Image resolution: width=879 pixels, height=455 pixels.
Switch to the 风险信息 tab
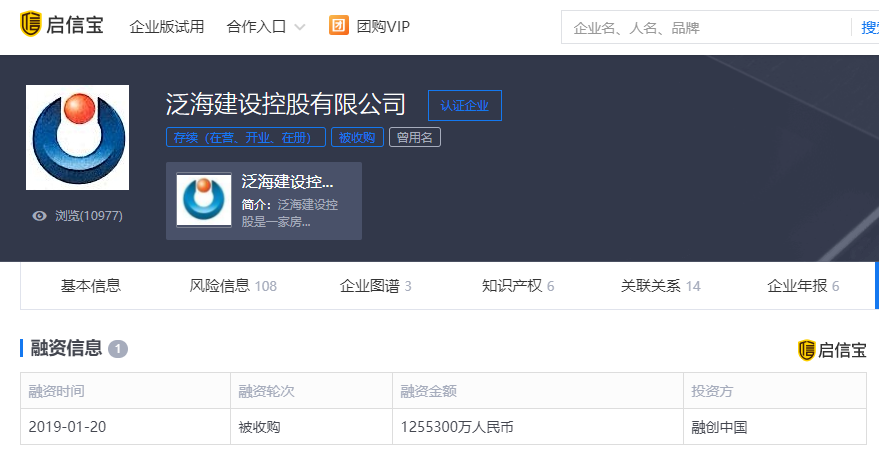(x=232, y=286)
